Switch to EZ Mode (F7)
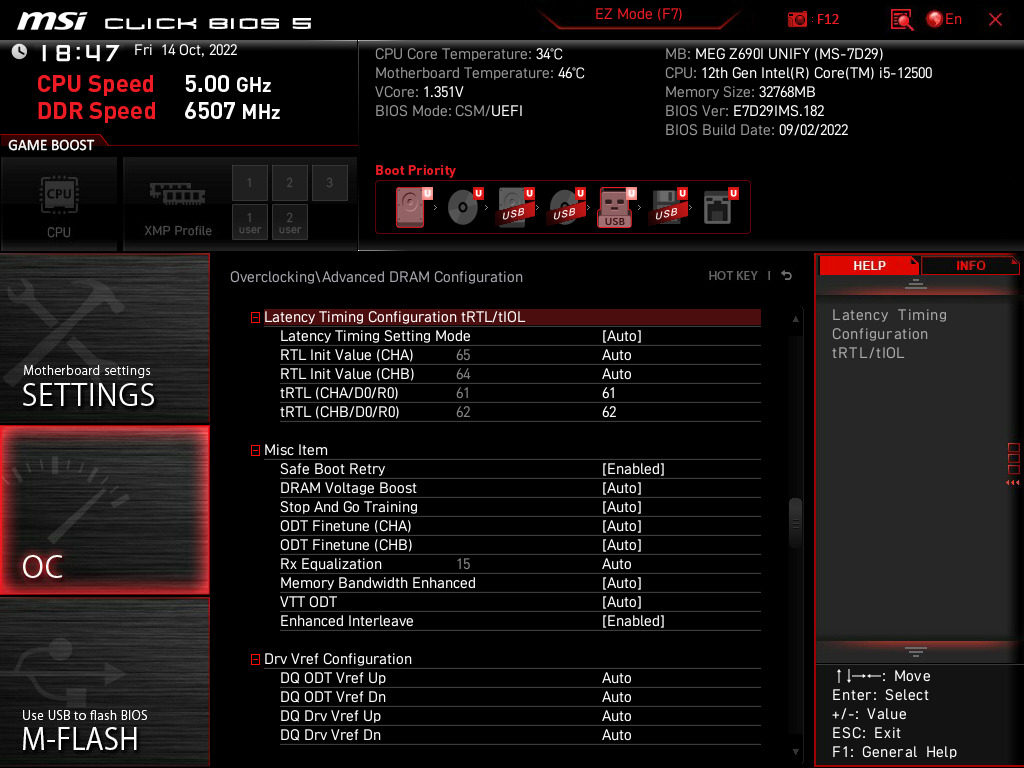1024x768 pixels. (638, 14)
